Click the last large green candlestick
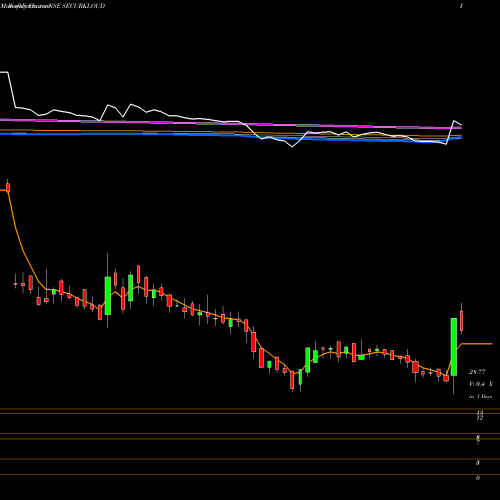 click(x=454, y=347)
